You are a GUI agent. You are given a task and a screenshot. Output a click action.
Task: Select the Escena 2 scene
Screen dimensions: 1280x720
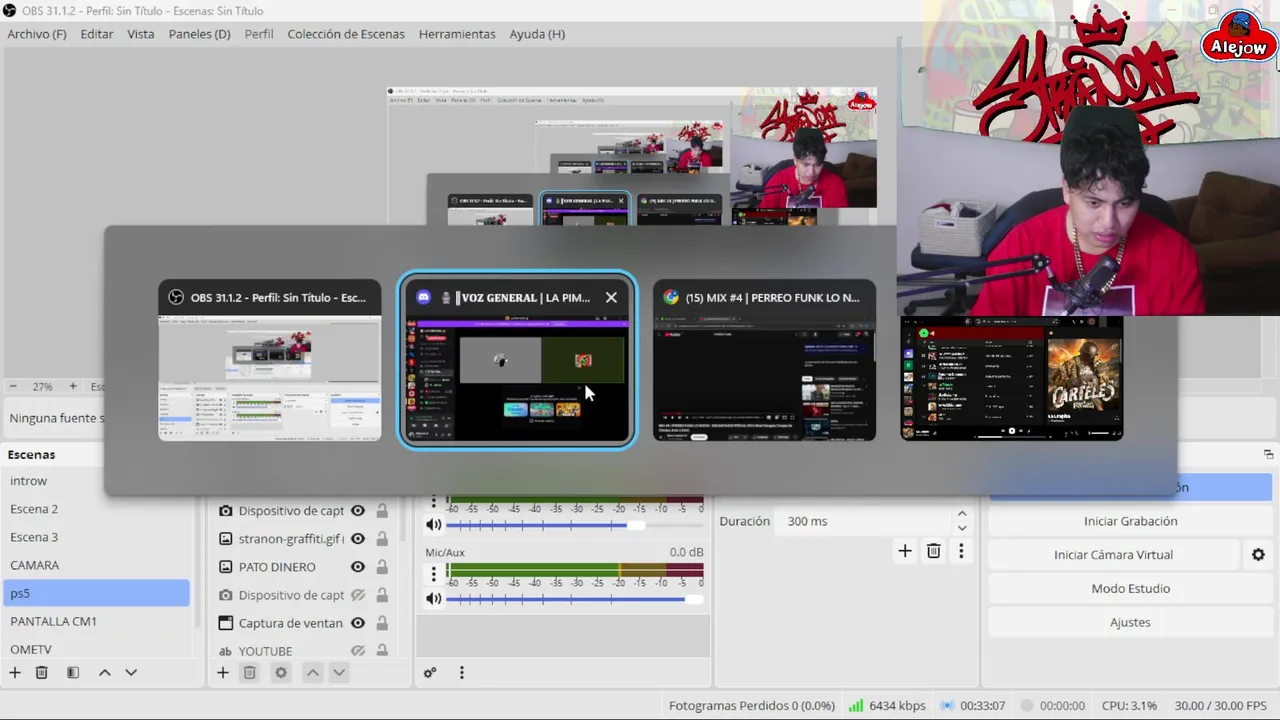pos(95,509)
